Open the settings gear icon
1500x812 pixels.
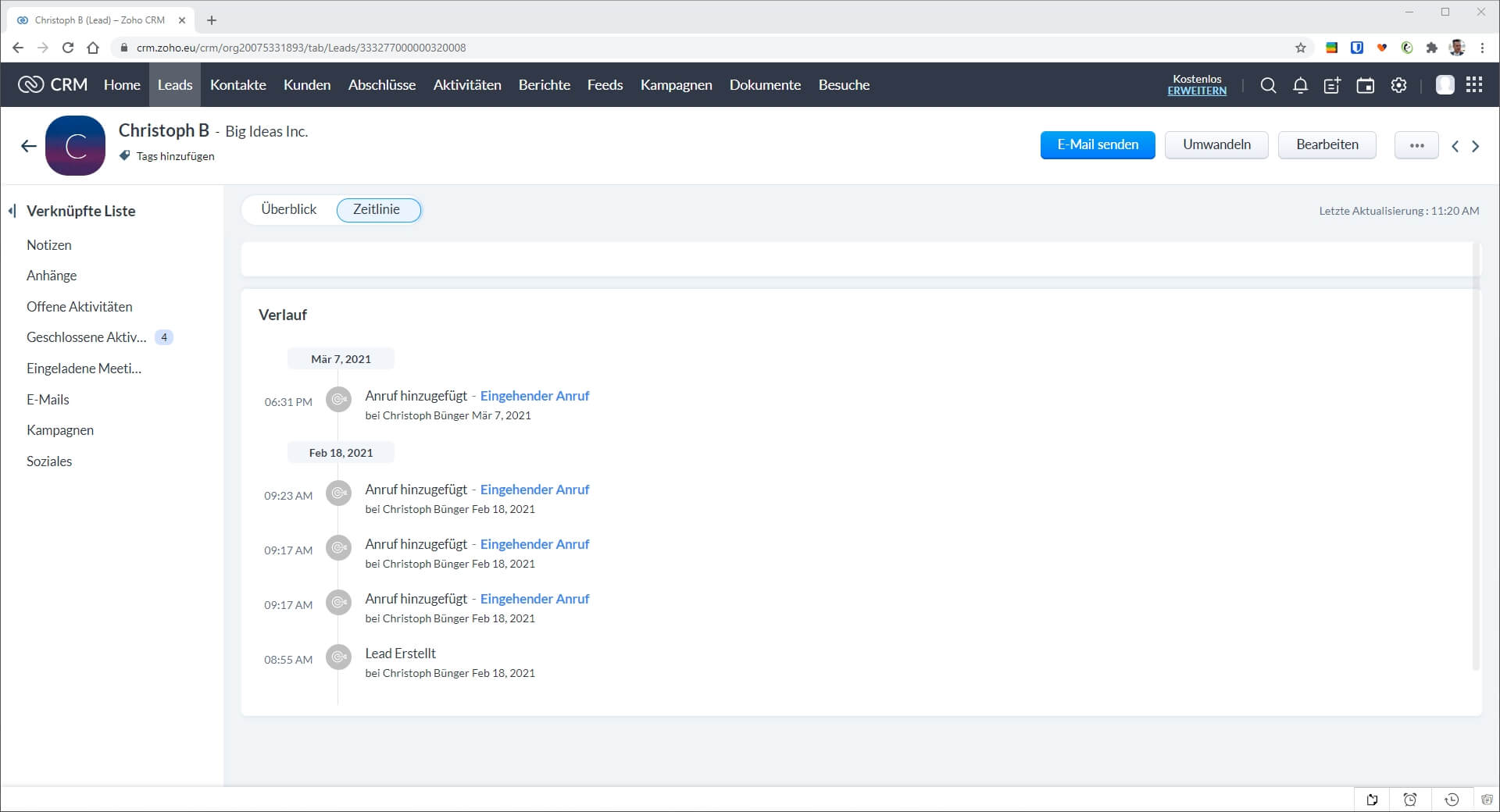1398,85
